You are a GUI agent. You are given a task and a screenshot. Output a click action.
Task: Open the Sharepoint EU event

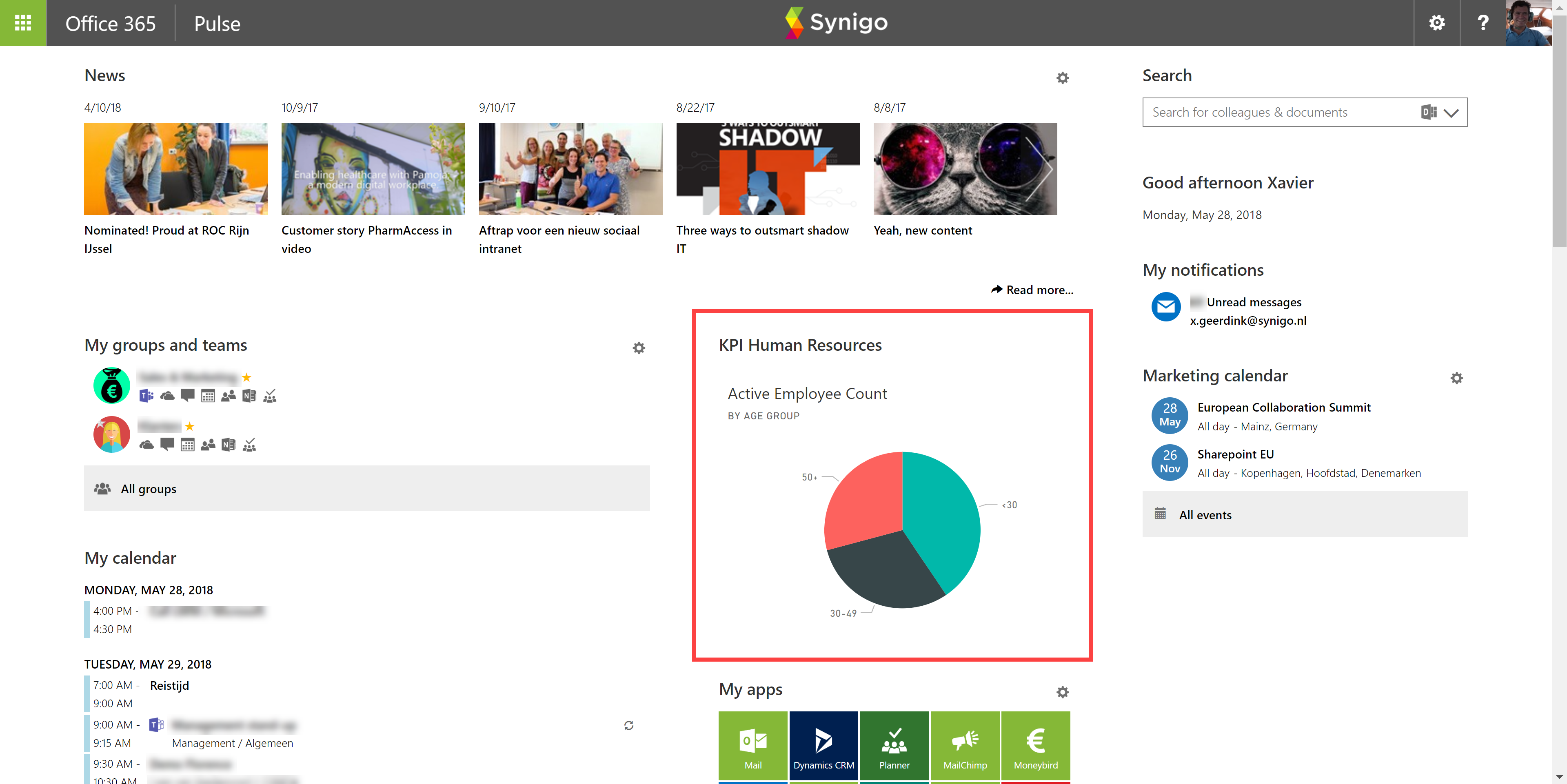pos(1235,454)
